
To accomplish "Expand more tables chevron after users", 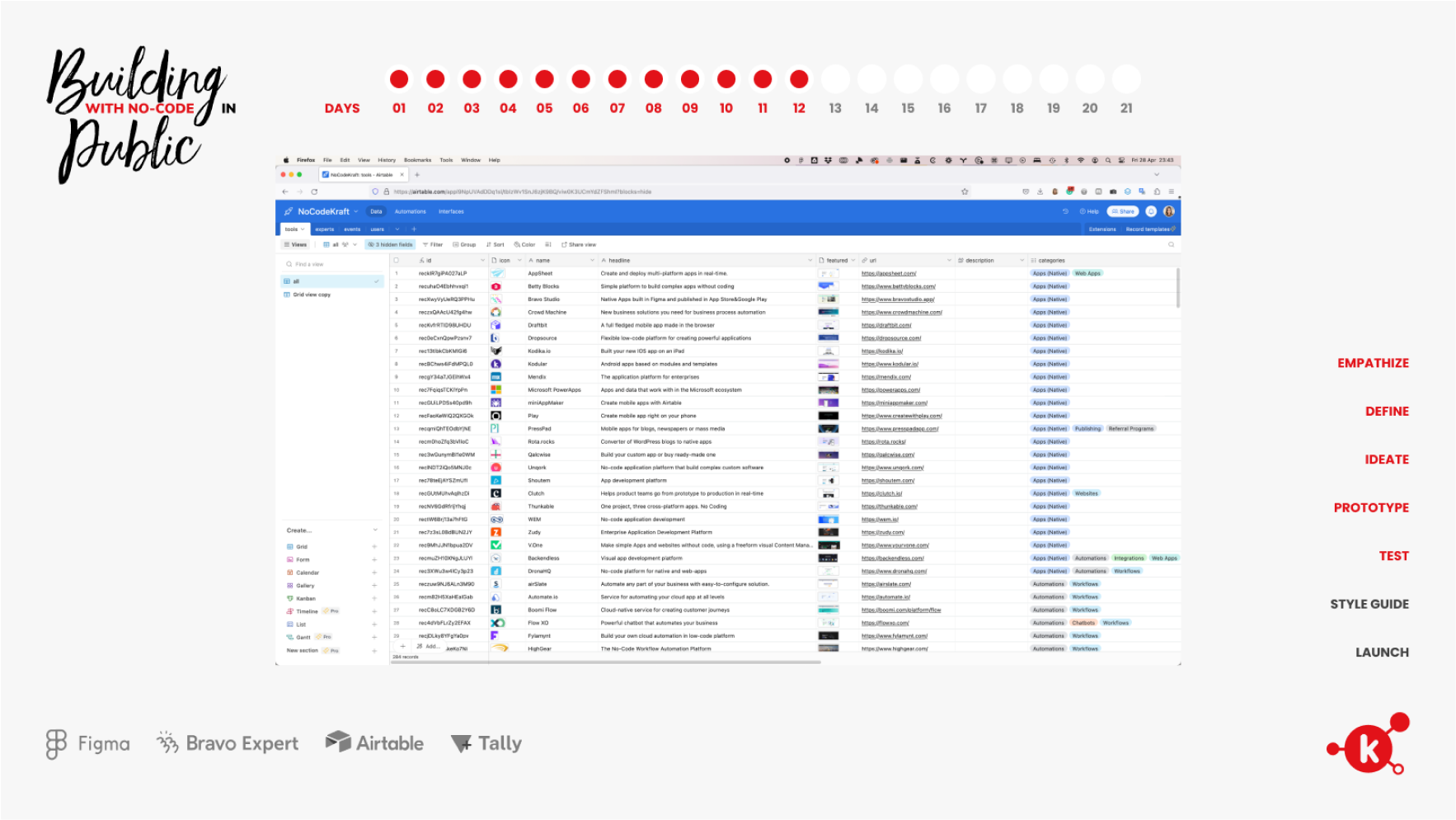I will point(397,229).
